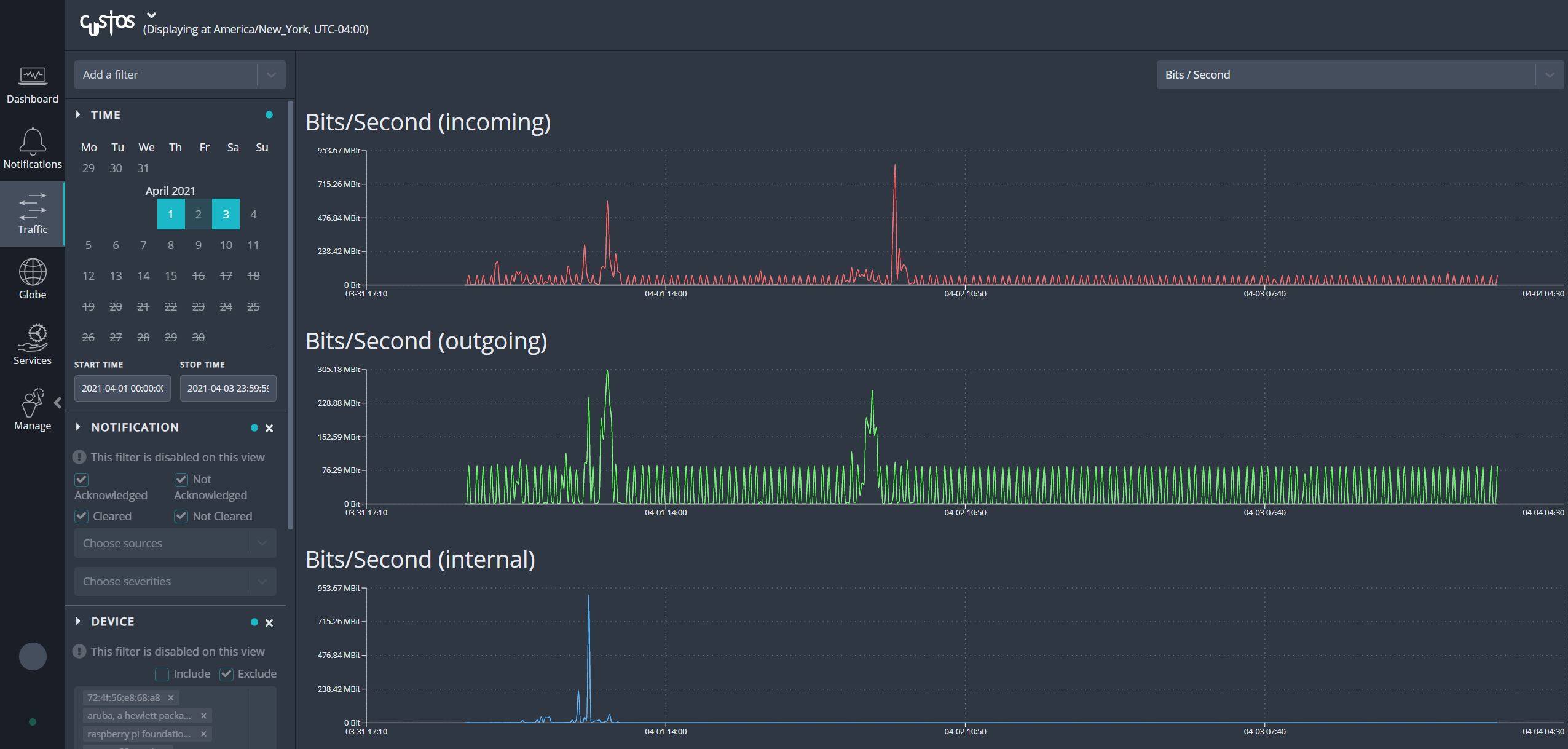This screenshot has height=749, width=1568.
Task: Uncheck the Exclude checkbox
Action: tap(227, 674)
